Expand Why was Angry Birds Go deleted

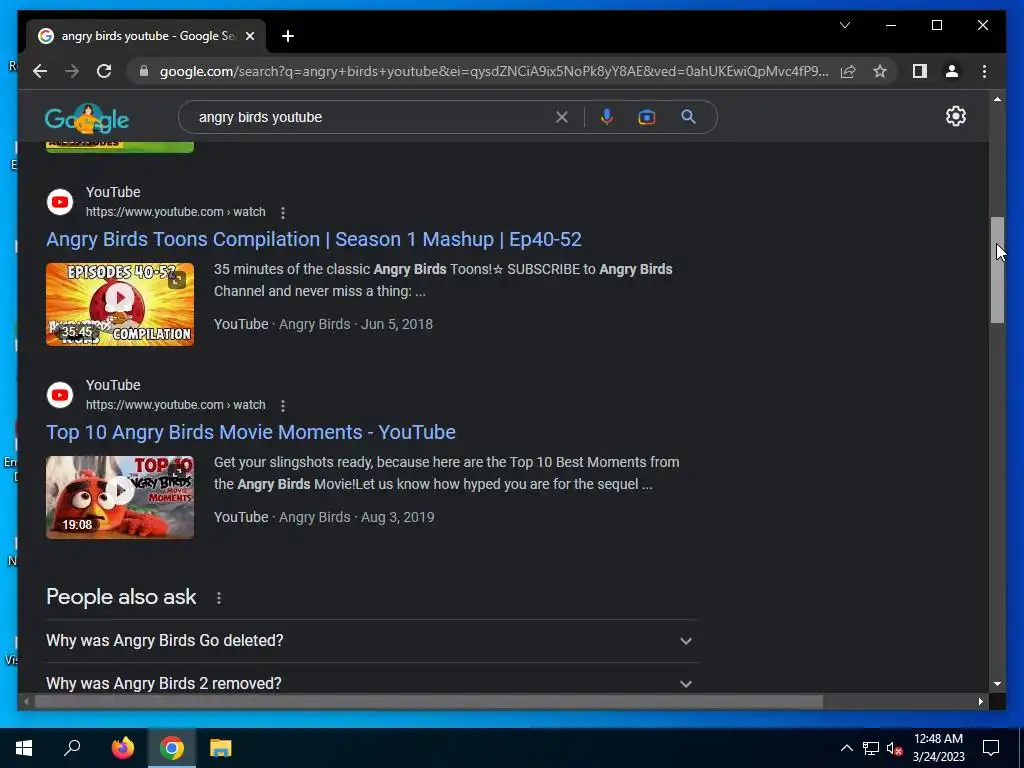372,641
